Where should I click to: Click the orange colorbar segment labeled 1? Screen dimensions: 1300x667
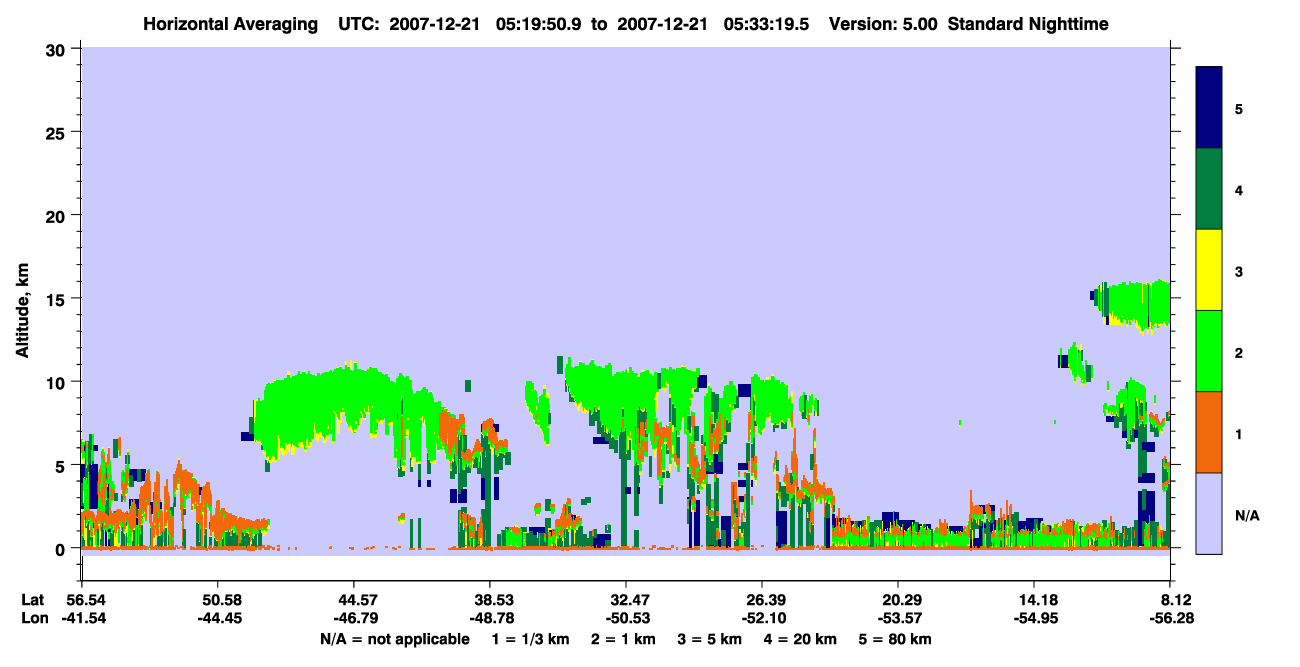[1209, 432]
